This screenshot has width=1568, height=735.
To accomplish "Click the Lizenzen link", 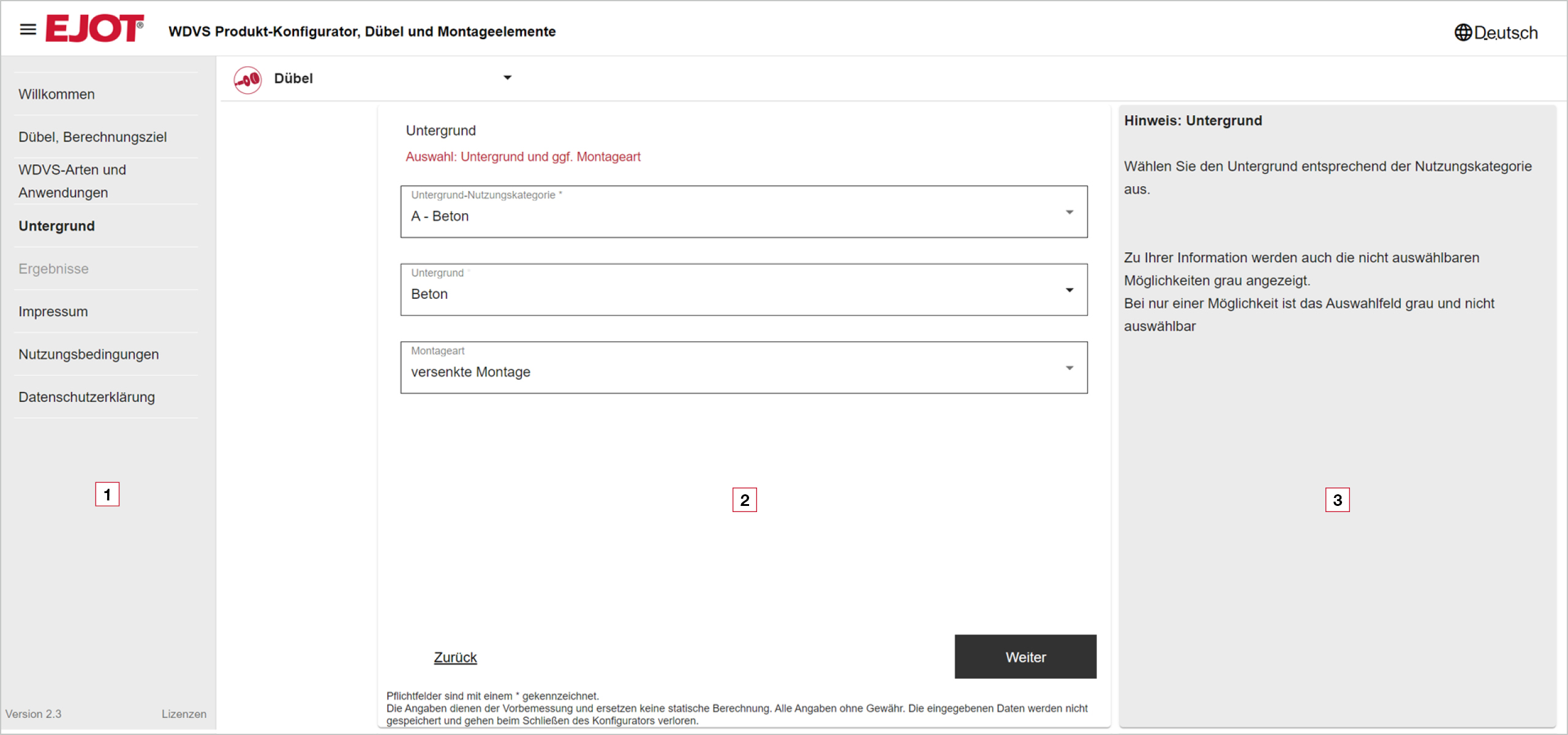I will (184, 714).
